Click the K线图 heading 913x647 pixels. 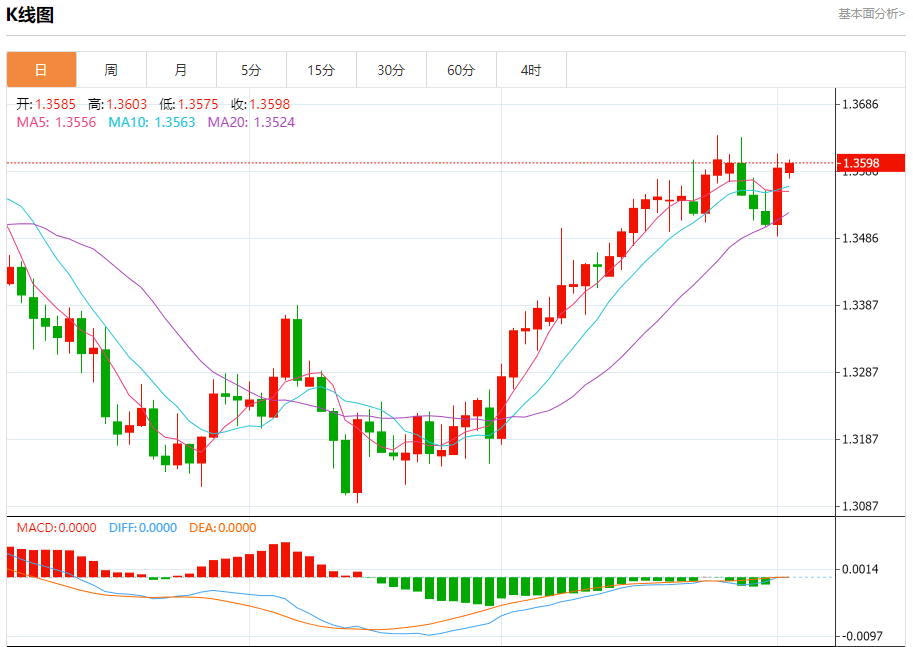point(30,15)
